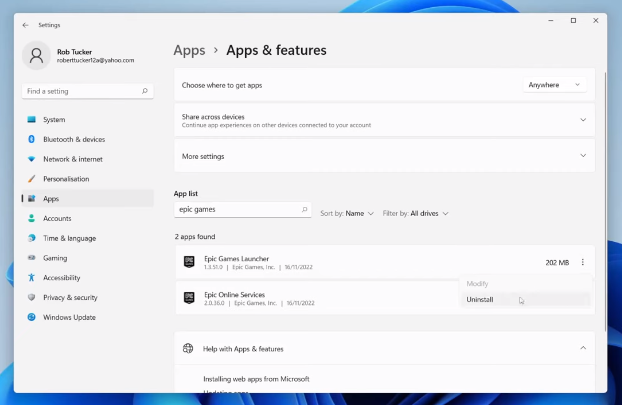
Task: Select Uninstall from the context menu
Action: coord(525,299)
